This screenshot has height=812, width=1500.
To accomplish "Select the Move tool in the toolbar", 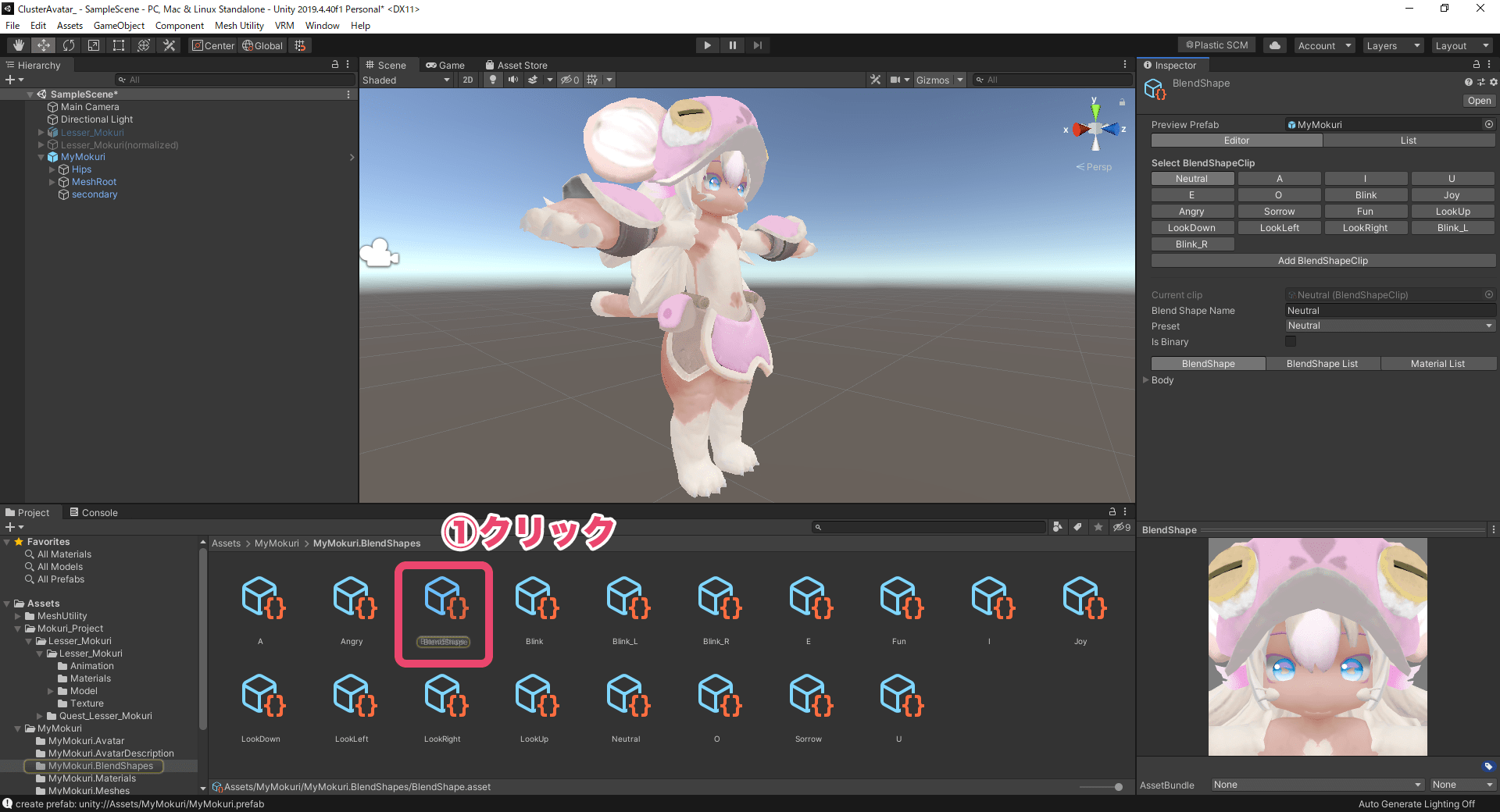I will click(43, 45).
